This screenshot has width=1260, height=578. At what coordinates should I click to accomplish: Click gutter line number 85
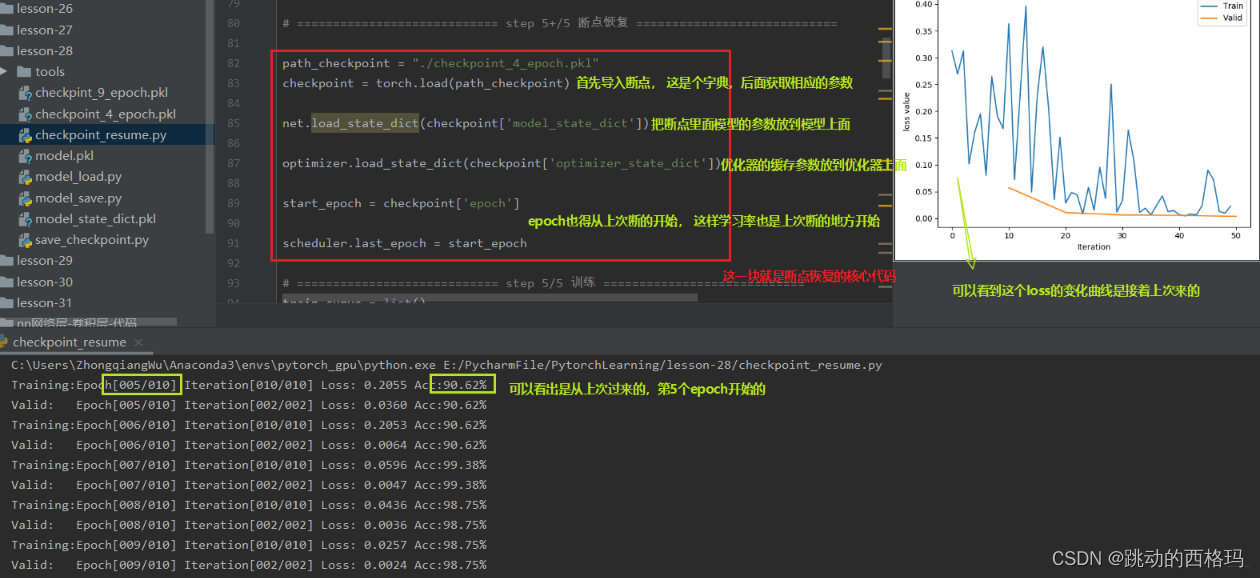pyautogui.click(x=233, y=124)
